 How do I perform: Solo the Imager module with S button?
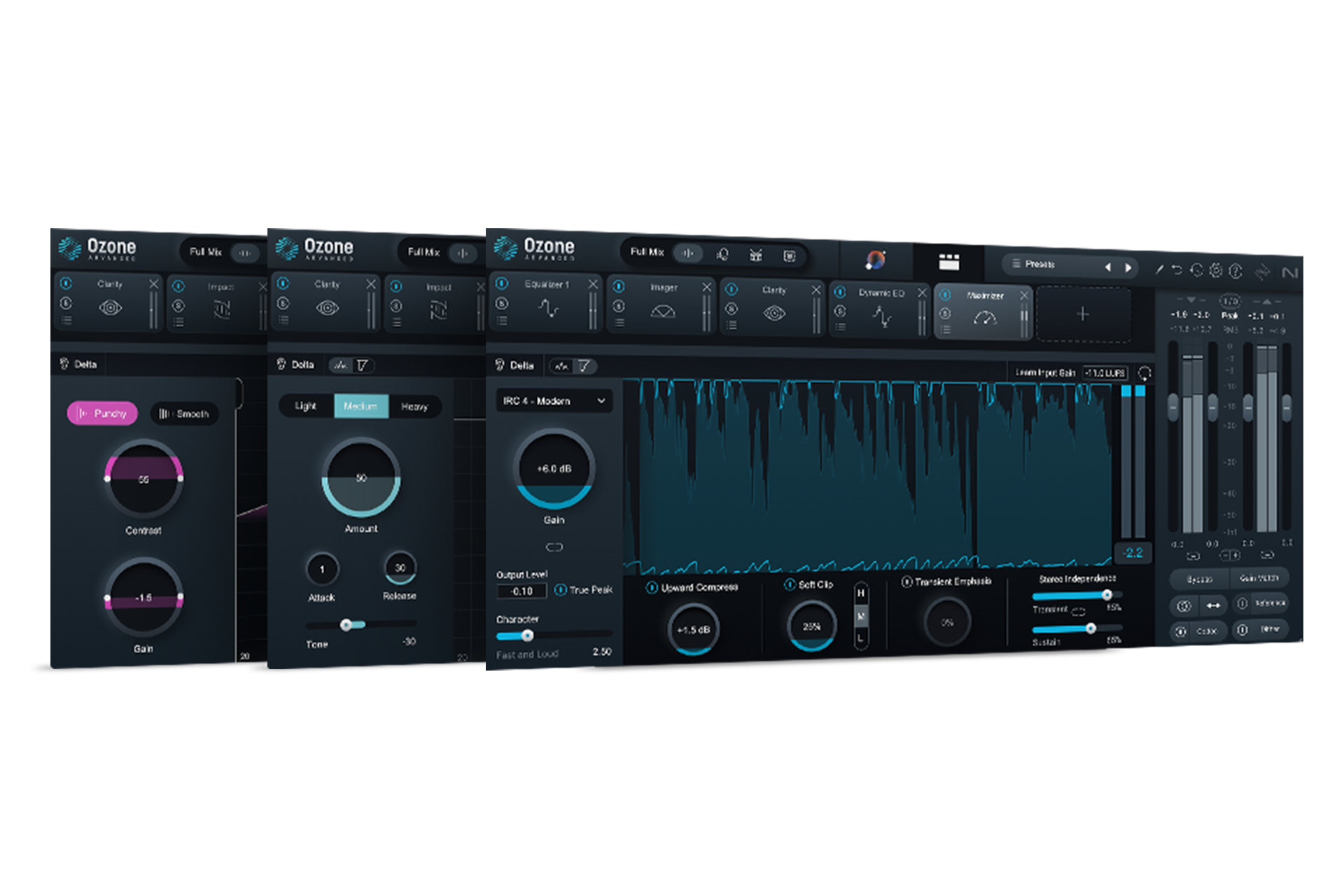(619, 306)
